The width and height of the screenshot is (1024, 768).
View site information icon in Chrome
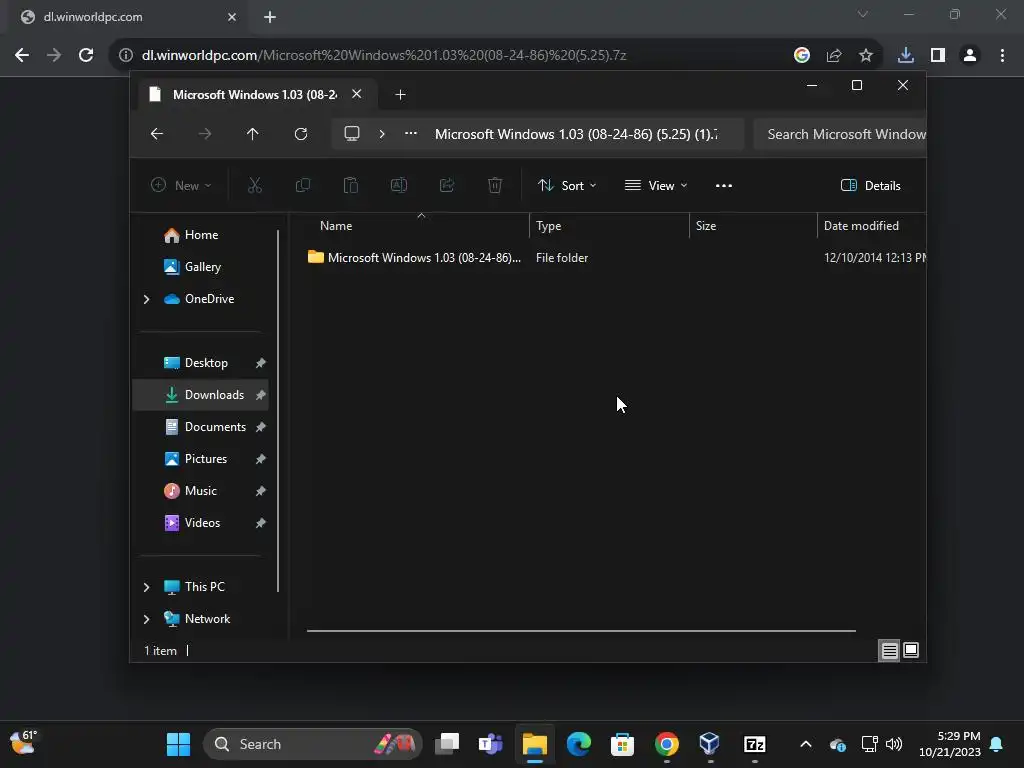[126, 56]
